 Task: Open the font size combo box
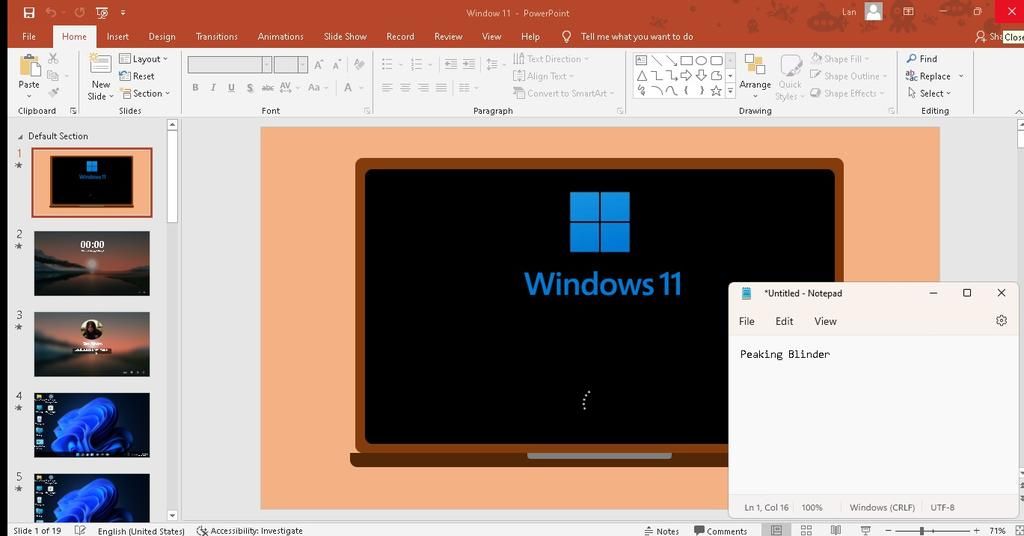pyautogui.click(x=290, y=64)
